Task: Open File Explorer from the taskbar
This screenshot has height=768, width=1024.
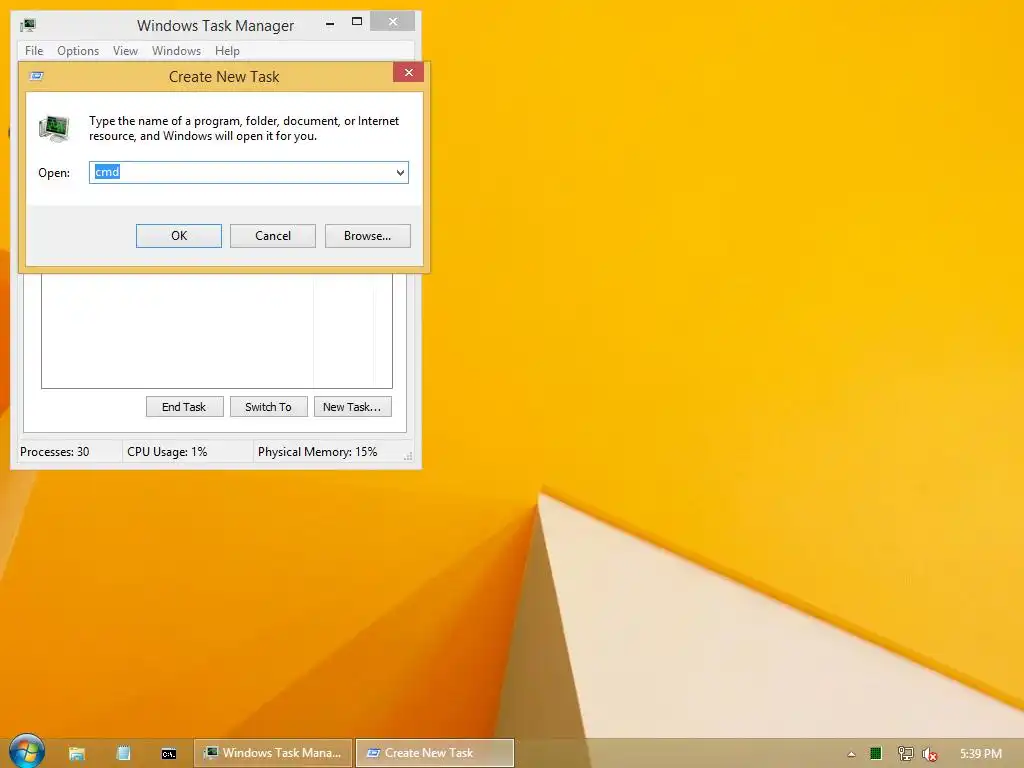Action: [x=77, y=754]
